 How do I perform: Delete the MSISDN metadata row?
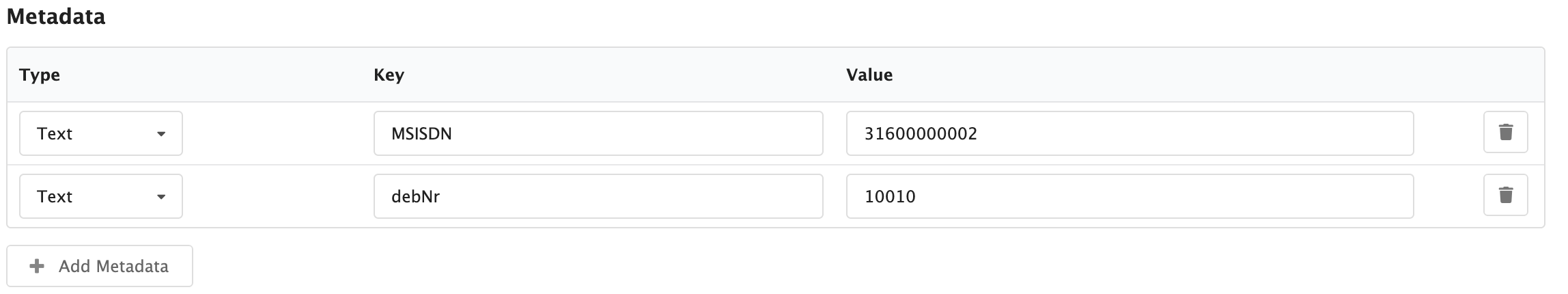point(1505,133)
